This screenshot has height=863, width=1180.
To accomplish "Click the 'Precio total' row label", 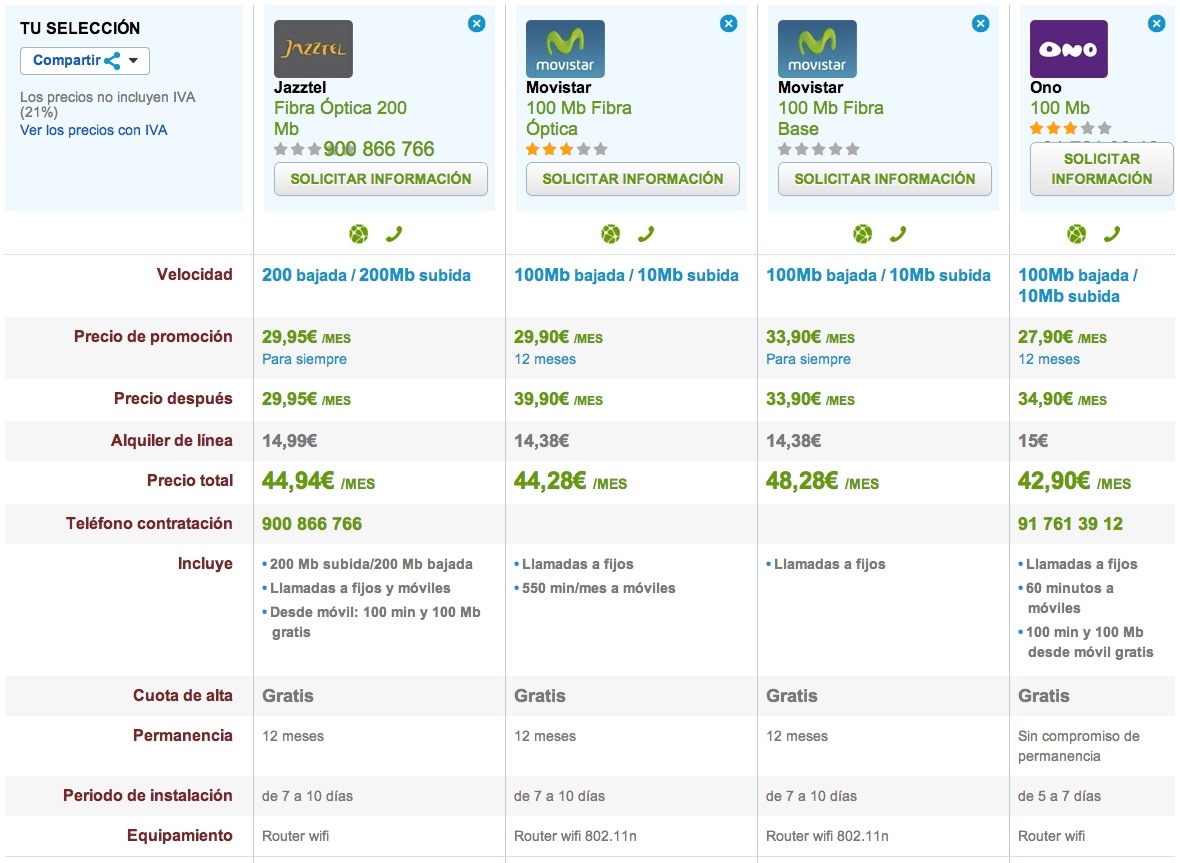I will click(190, 481).
